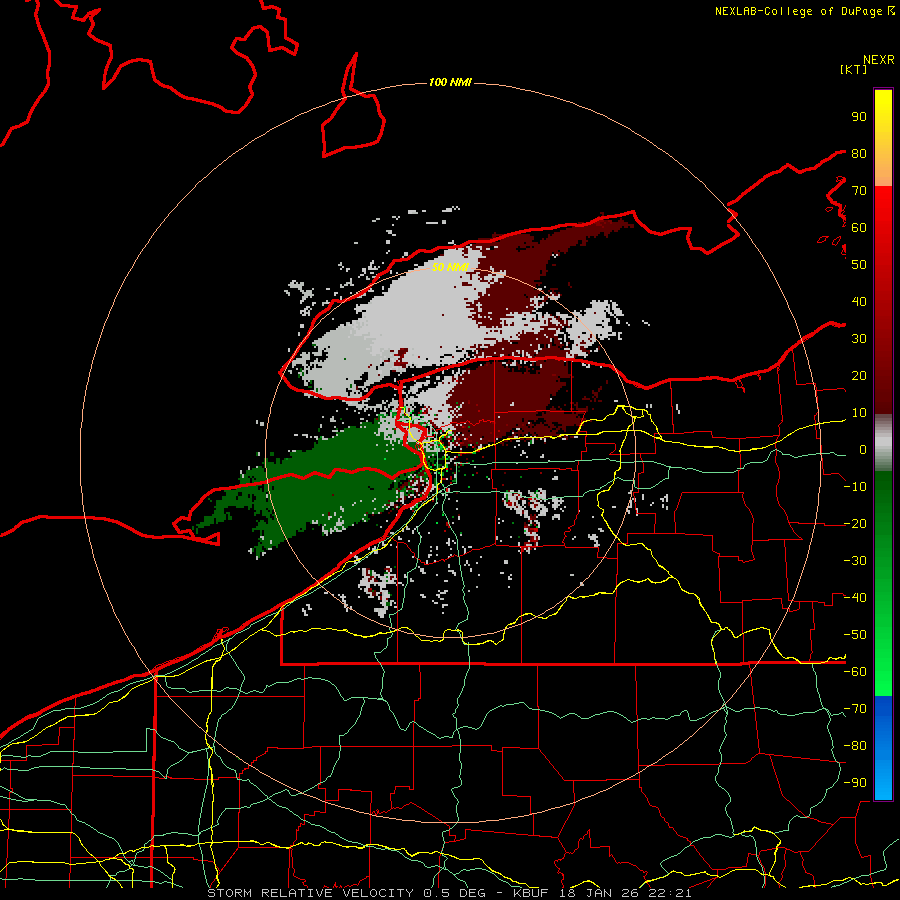Click the 50 NMI range ring label
This screenshot has width=900, height=900.
450,267
